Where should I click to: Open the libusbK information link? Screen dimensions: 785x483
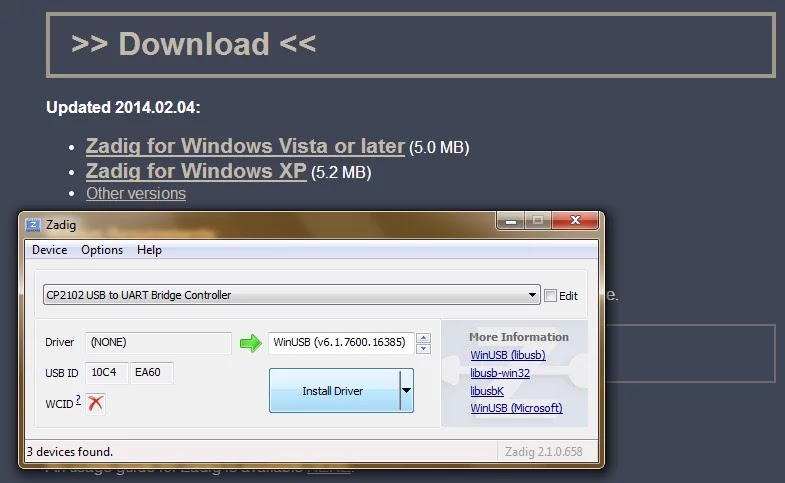tap(487, 391)
